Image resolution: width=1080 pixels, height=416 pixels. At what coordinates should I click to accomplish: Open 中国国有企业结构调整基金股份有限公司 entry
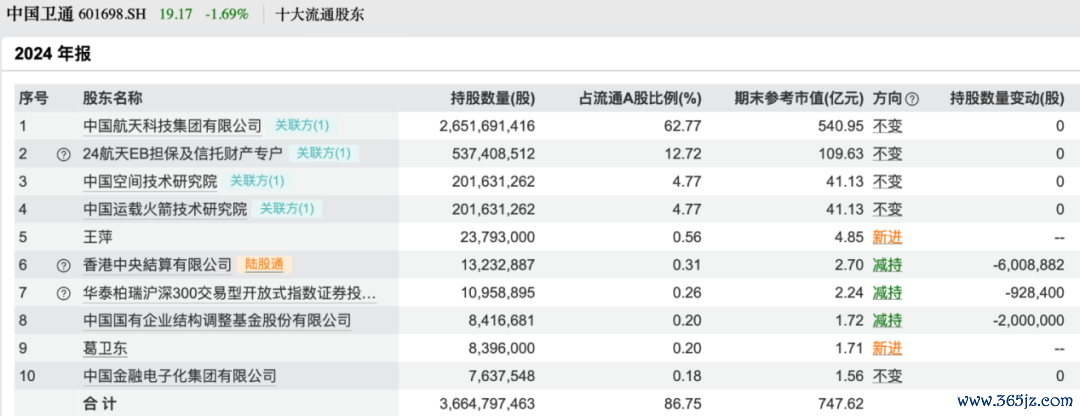(217, 321)
